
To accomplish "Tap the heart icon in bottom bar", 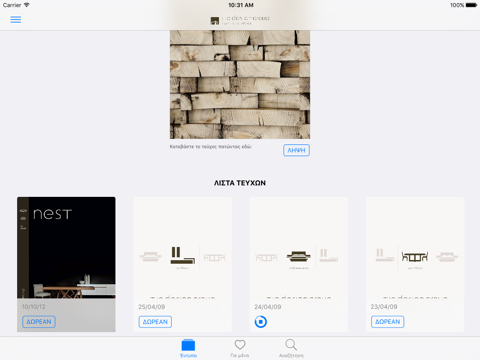I will (x=240, y=345).
